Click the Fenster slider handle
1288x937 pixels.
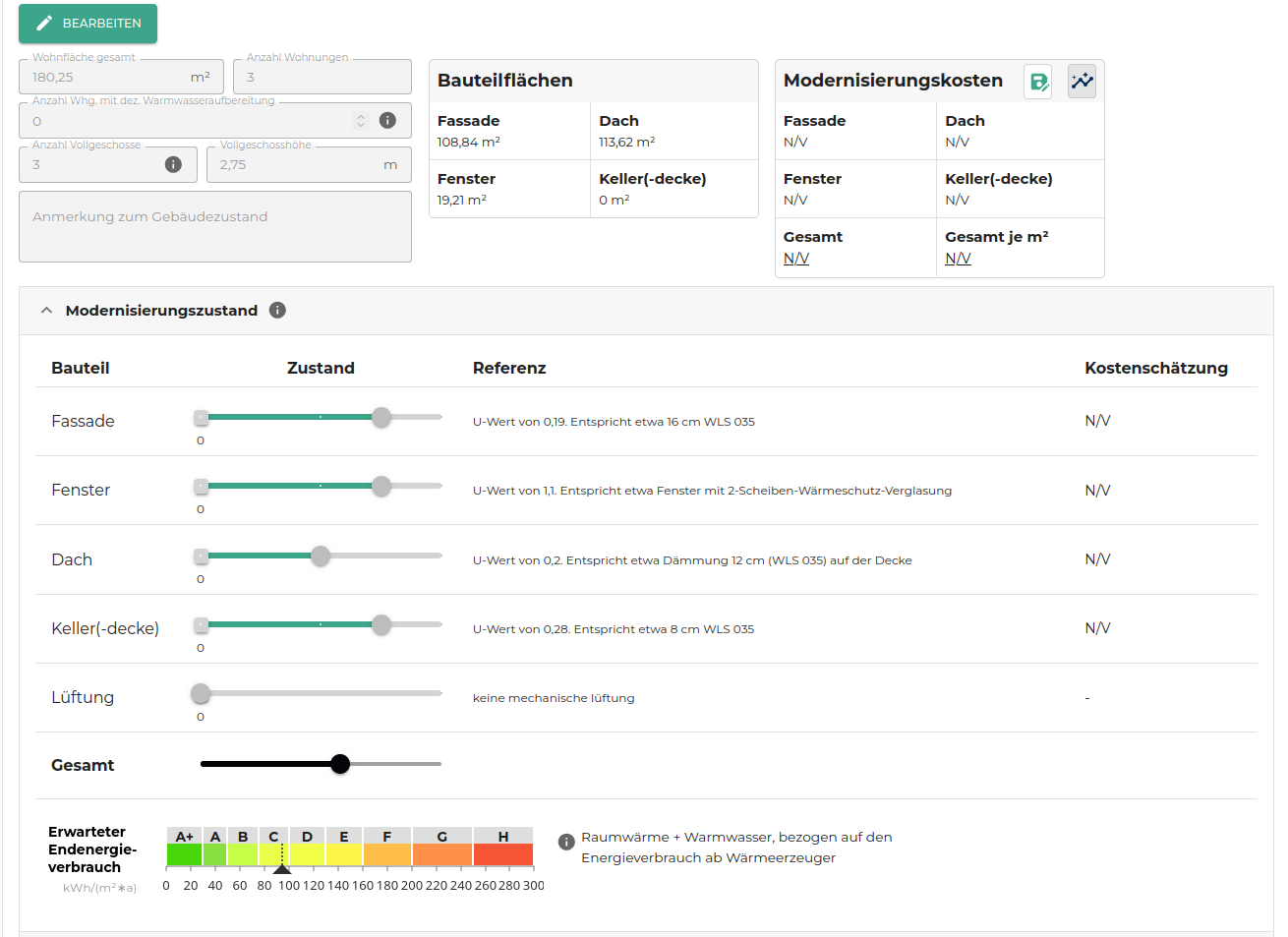click(x=381, y=486)
